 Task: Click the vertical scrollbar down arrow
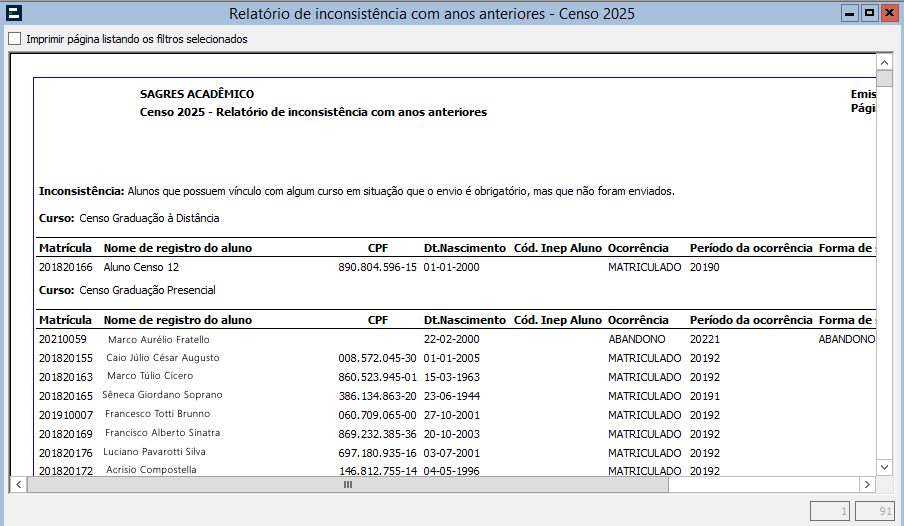884,467
